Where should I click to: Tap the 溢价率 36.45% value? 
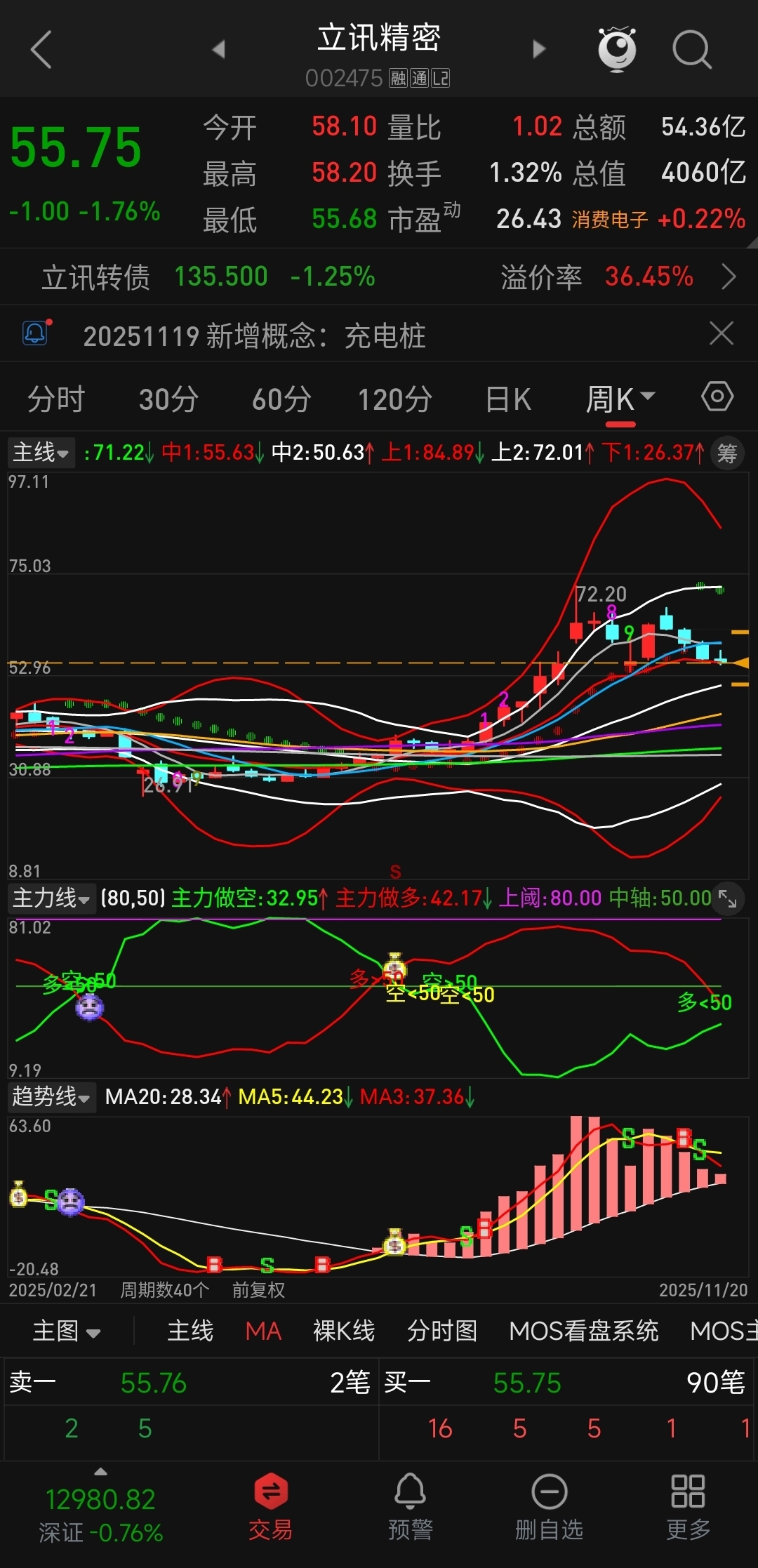tap(649, 277)
